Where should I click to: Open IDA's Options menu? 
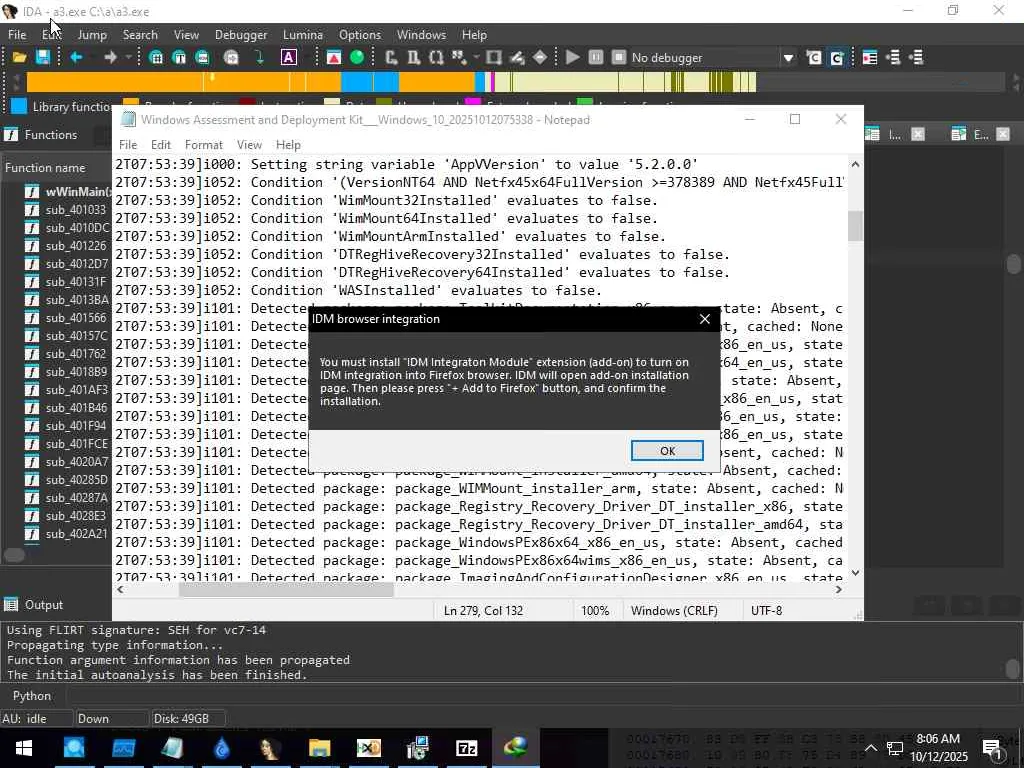(x=360, y=35)
